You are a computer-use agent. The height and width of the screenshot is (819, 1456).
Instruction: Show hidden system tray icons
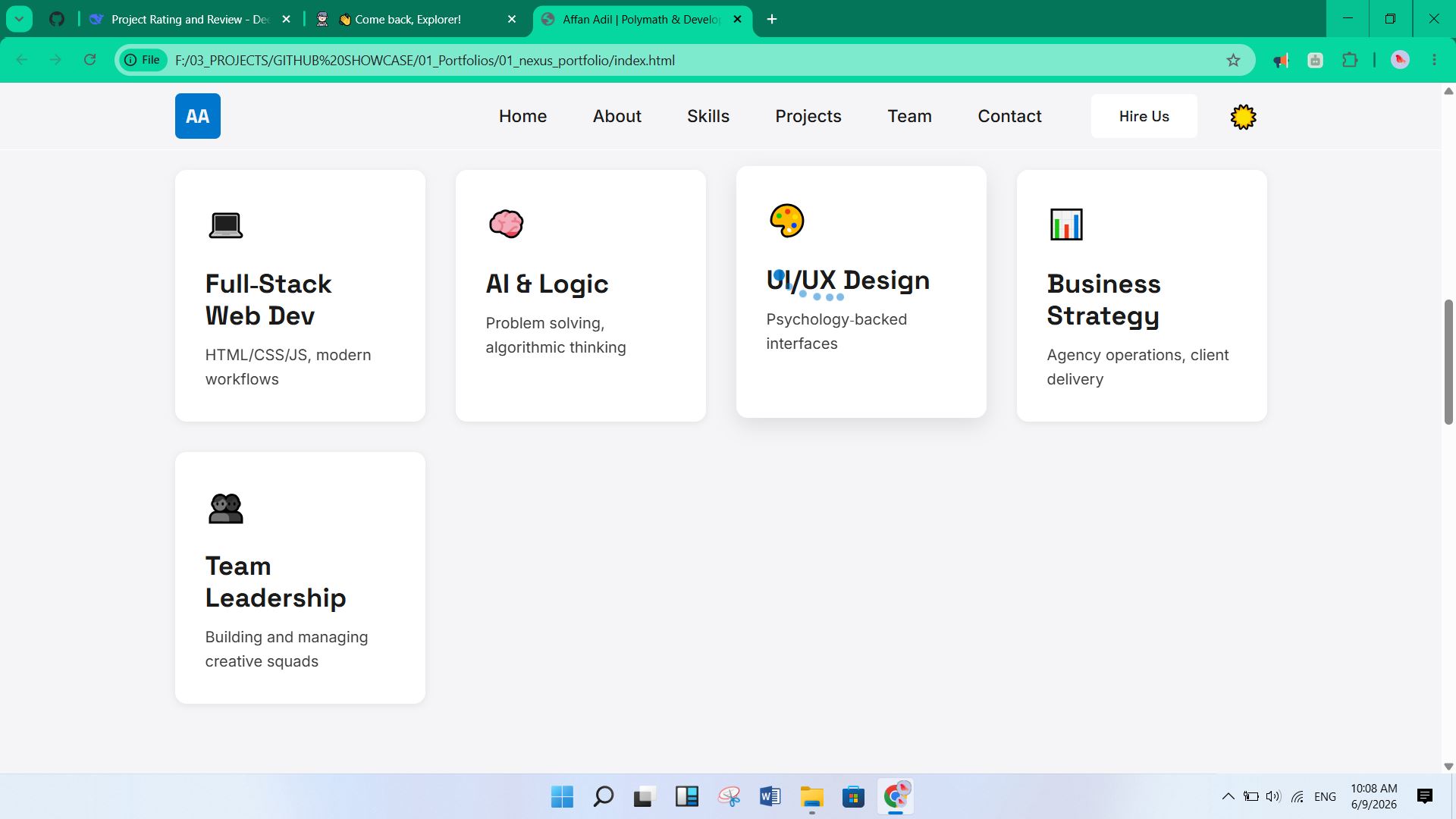pyautogui.click(x=1228, y=796)
